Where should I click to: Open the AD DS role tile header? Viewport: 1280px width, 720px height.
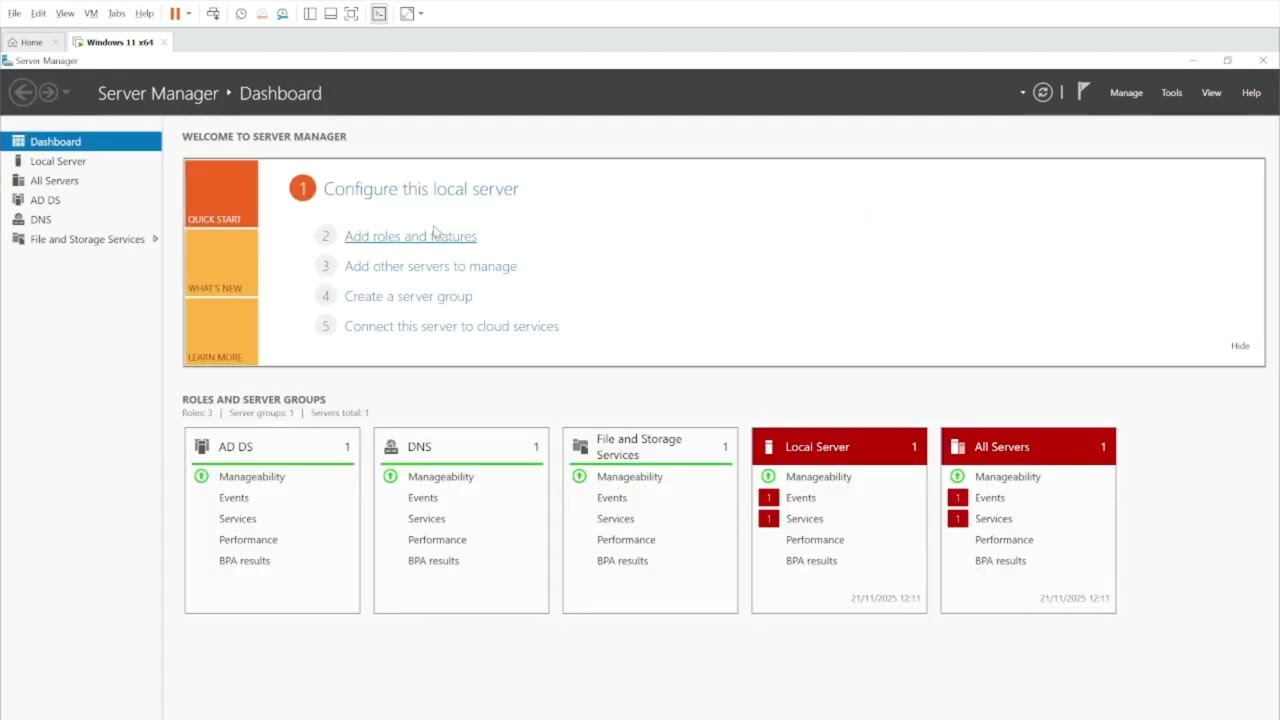(272, 447)
